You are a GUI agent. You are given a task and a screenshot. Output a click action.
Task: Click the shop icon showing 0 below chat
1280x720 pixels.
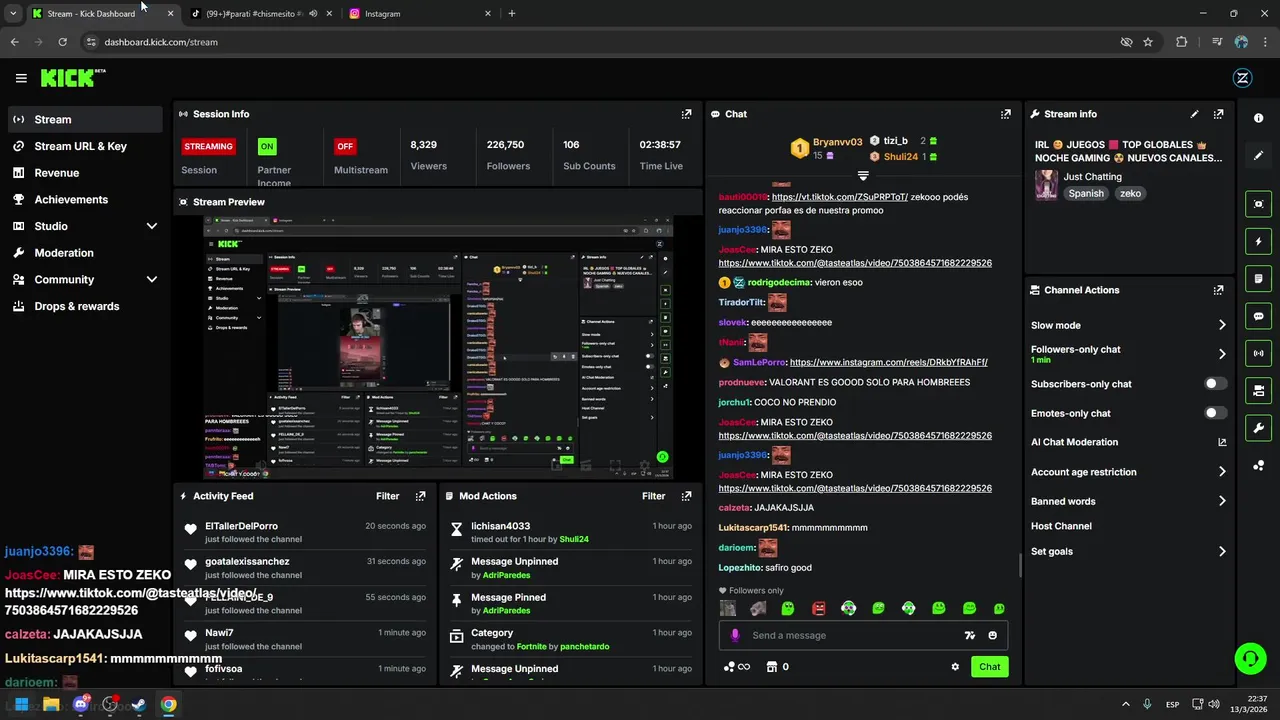click(777, 667)
